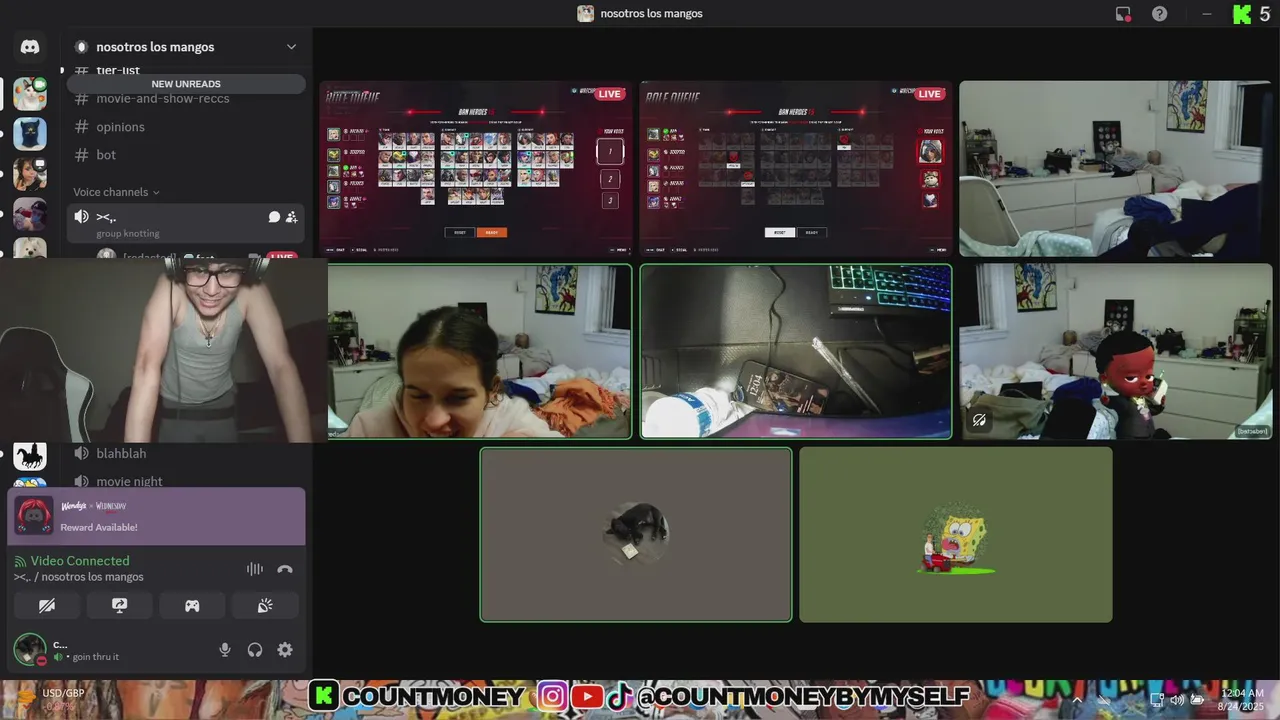Expand the nosotros los mangos server menu
1280x720 pixels.
pos(291,47)
